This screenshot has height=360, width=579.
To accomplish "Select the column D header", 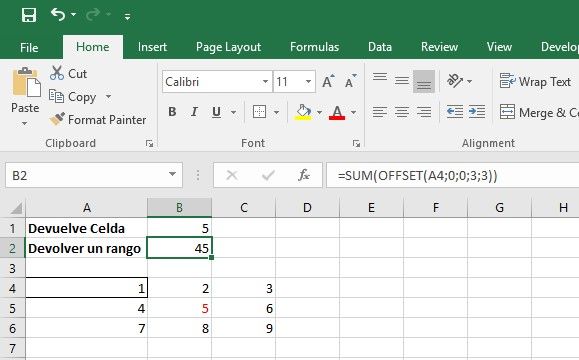I will coord(307,208).
